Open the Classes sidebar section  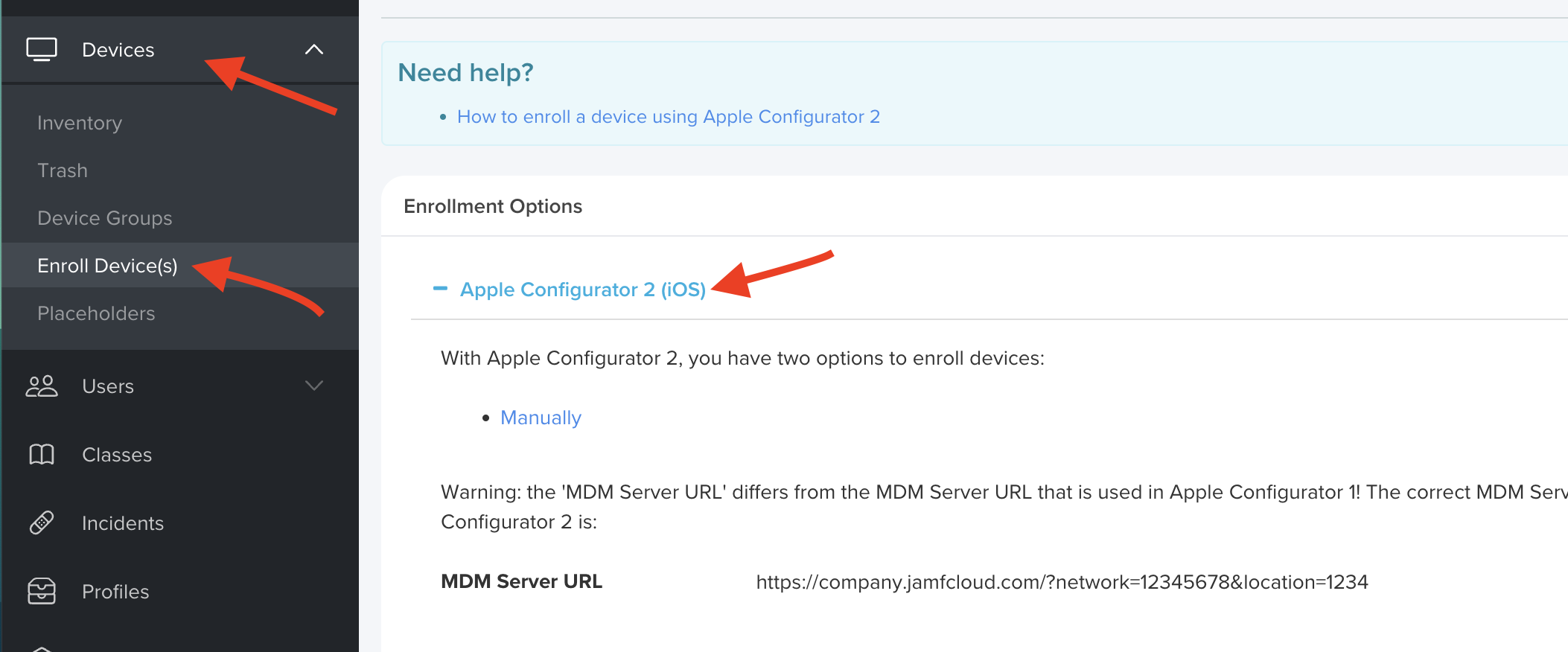point(180,455)
